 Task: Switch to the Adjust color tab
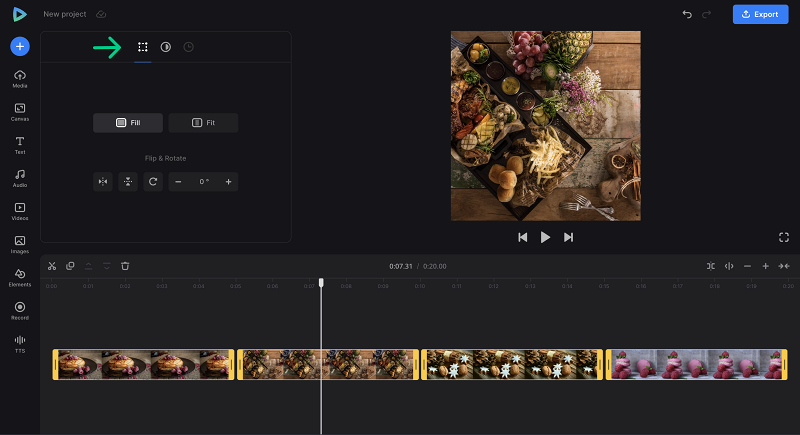(166, 47)
